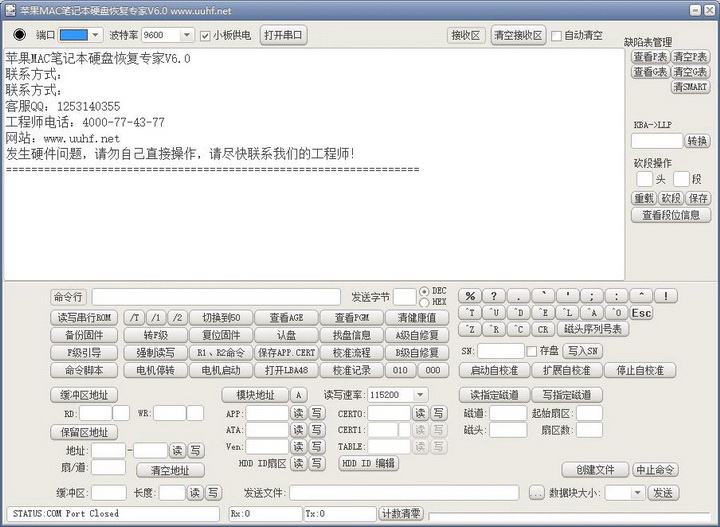This screenshot has width=720, height=527.
Task: Click the 查看P表 button
Action: pos(650,57)
